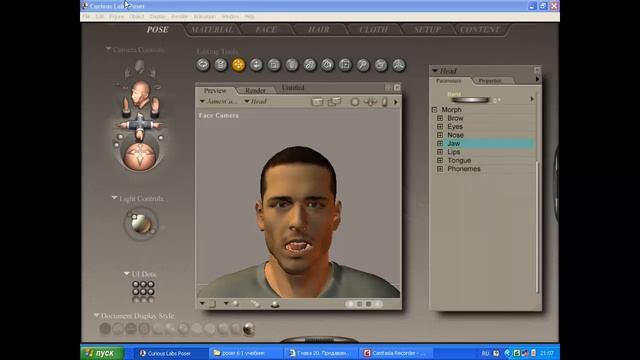Switch to the CLOTH room tab

(373, 29)
